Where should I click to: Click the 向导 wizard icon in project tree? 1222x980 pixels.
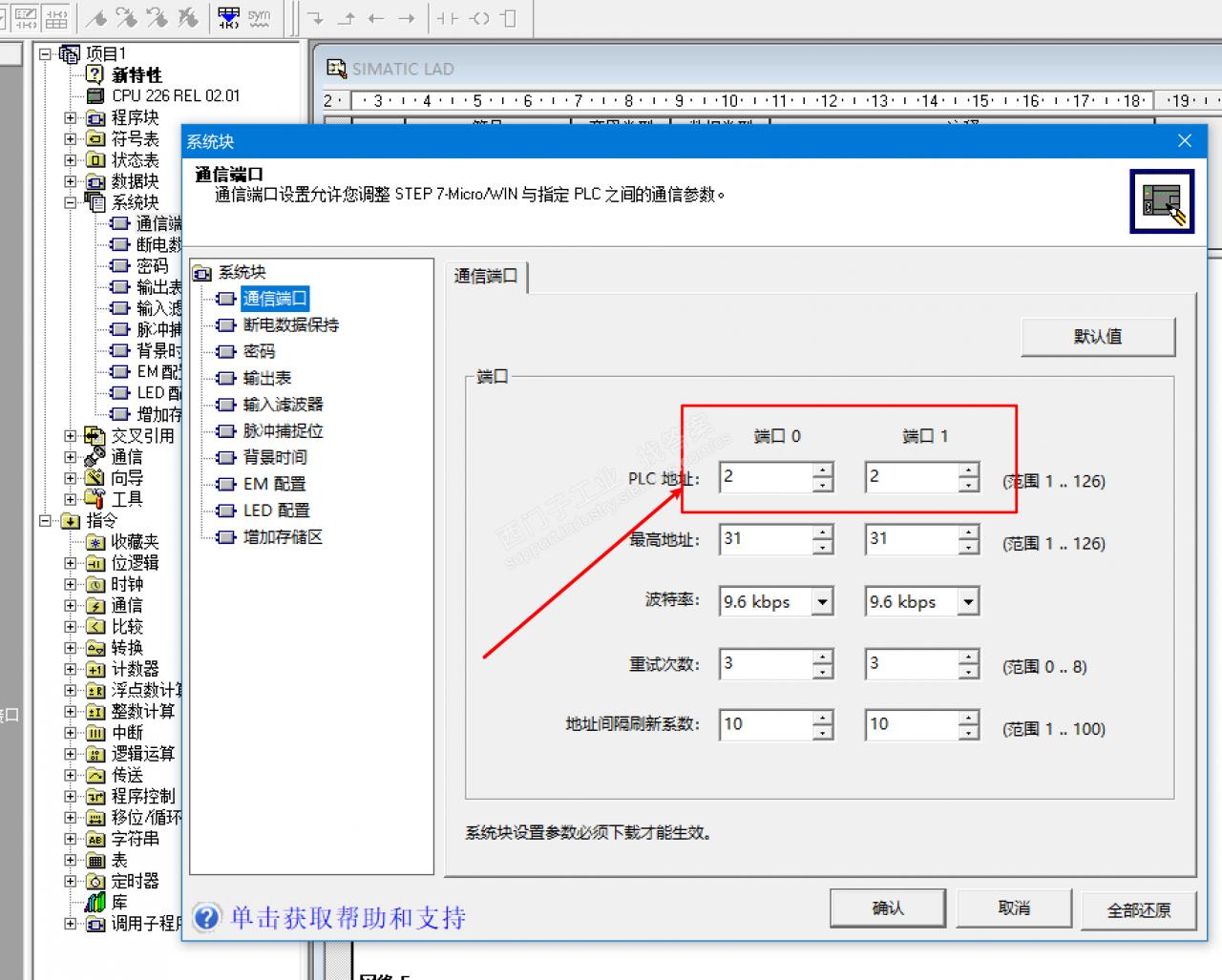(x=95, y=477)
